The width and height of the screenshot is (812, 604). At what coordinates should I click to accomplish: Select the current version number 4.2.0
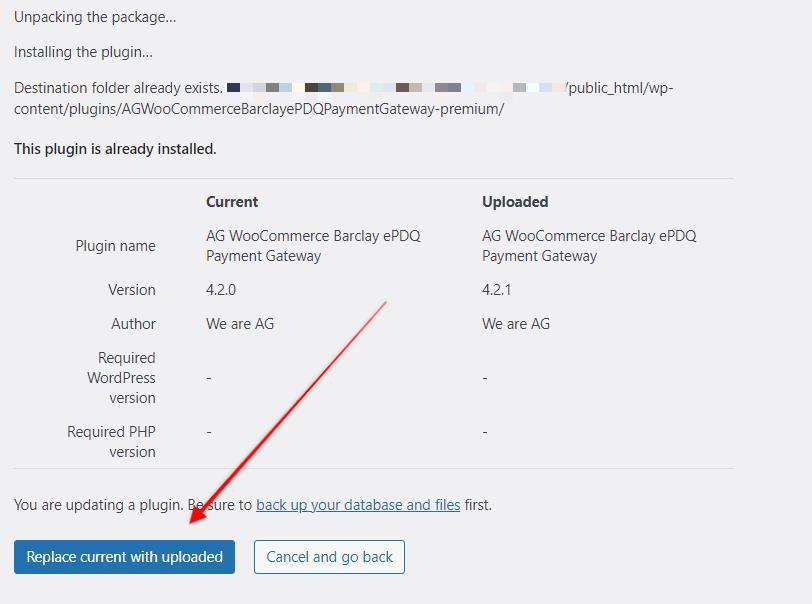(221, 290)
